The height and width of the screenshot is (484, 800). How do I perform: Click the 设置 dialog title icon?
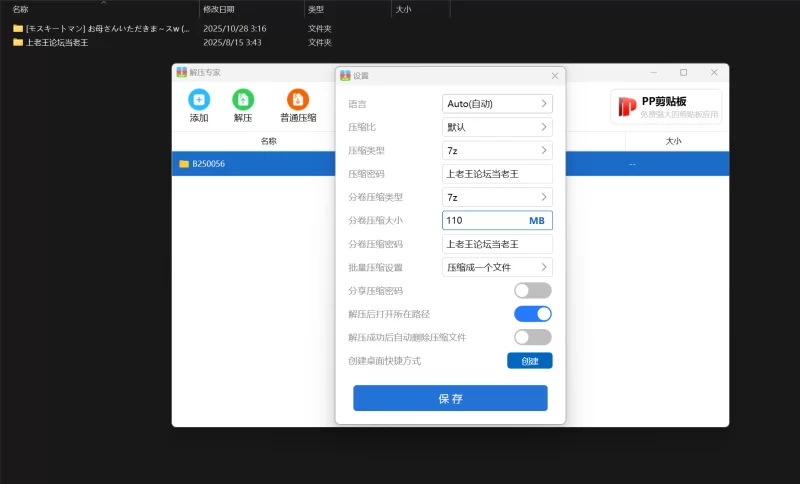click(x=345, y=76)
